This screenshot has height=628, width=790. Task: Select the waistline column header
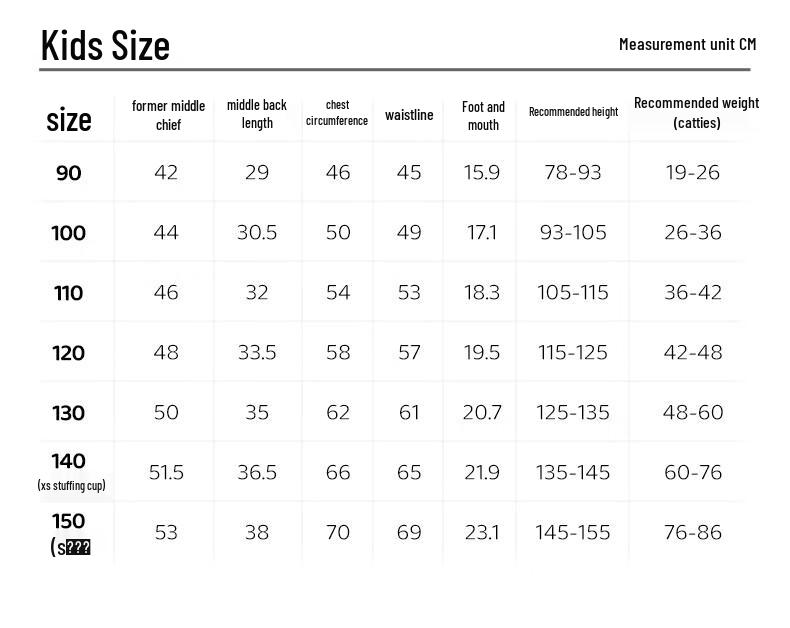tap(409, 115)
